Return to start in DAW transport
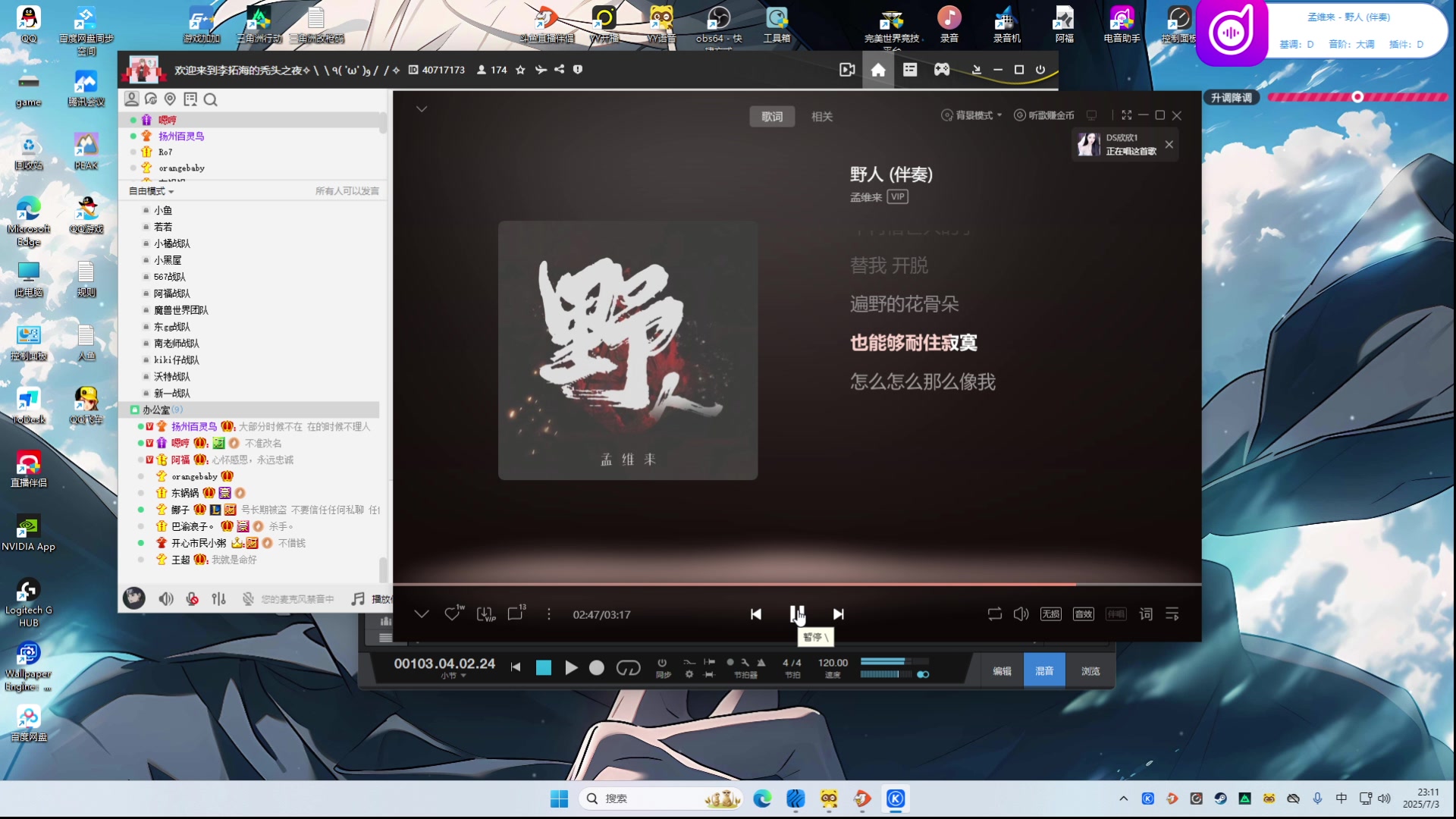The width and height of the screenshot is (1456, 819). tap(516, 667)
